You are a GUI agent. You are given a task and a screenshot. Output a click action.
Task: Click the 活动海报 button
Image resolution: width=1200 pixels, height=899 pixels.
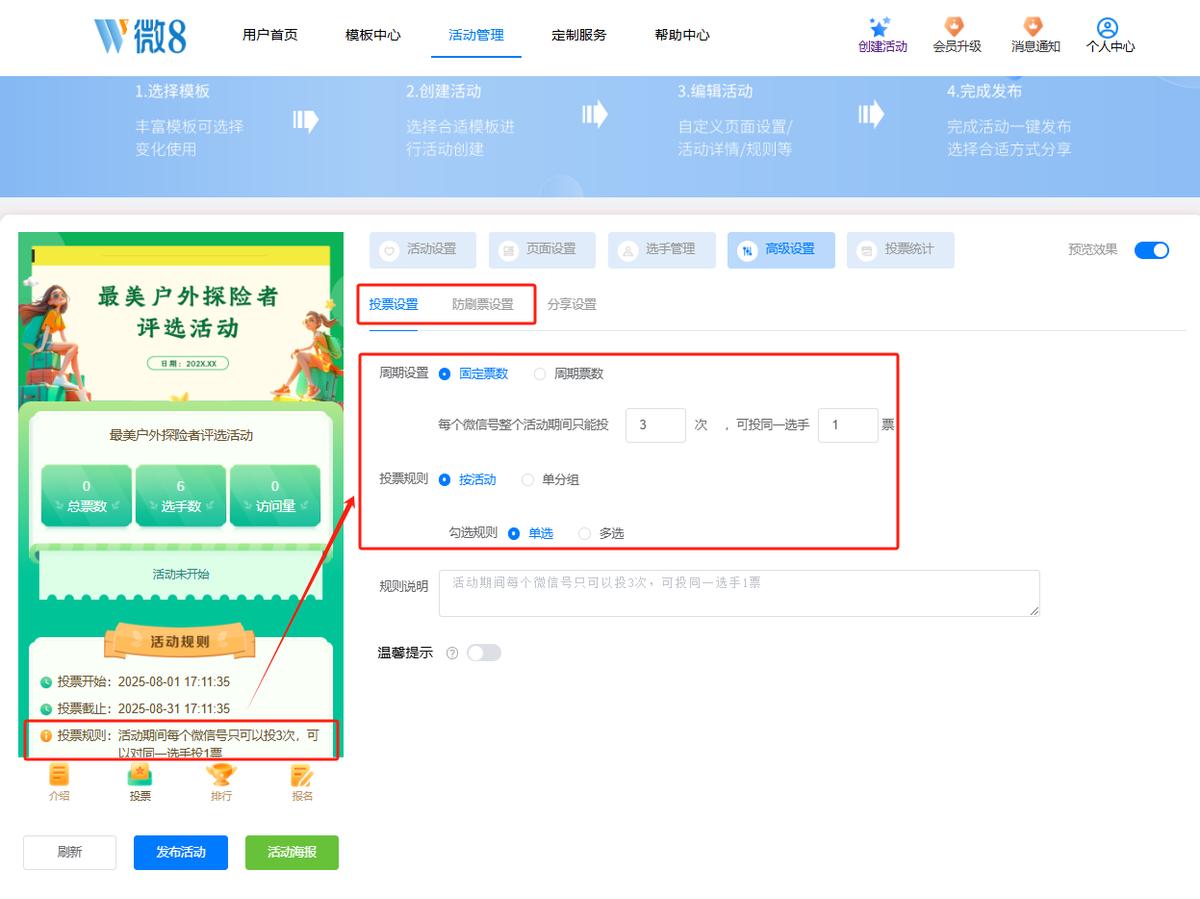pyautogui.click(x=292, y=853)
